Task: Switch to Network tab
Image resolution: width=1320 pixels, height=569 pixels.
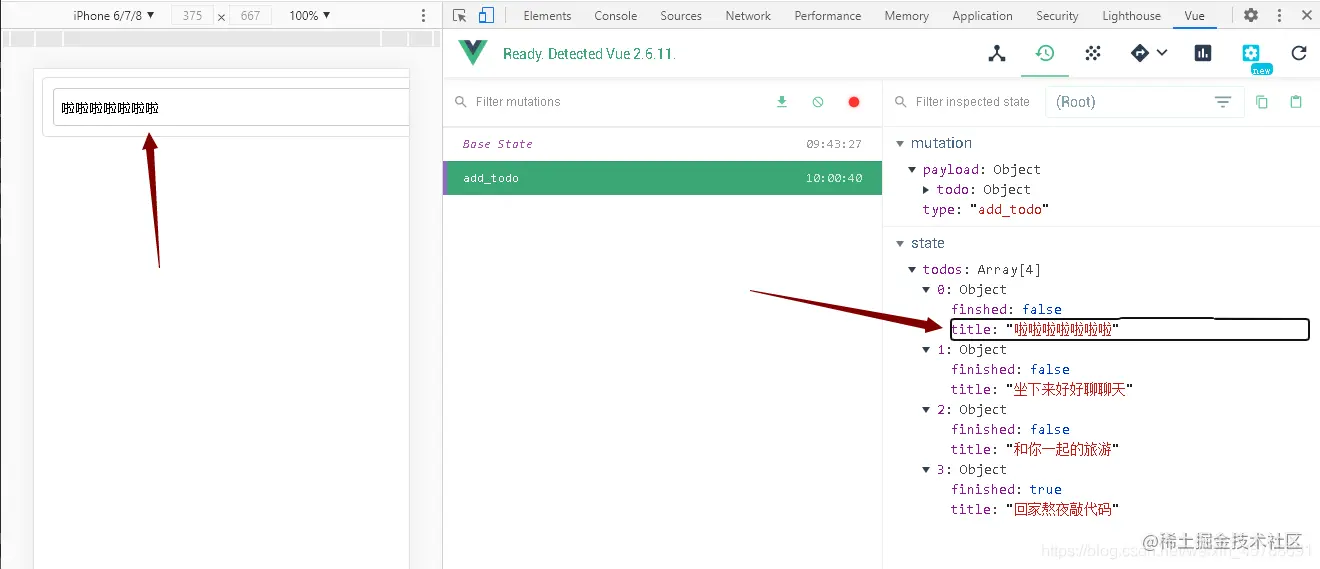Action: [748, 16]
